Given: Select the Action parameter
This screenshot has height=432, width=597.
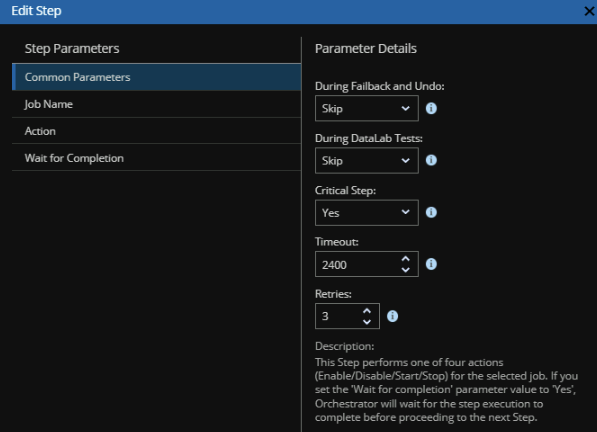Looking at the screenshot, I should (x=156, y=131).
